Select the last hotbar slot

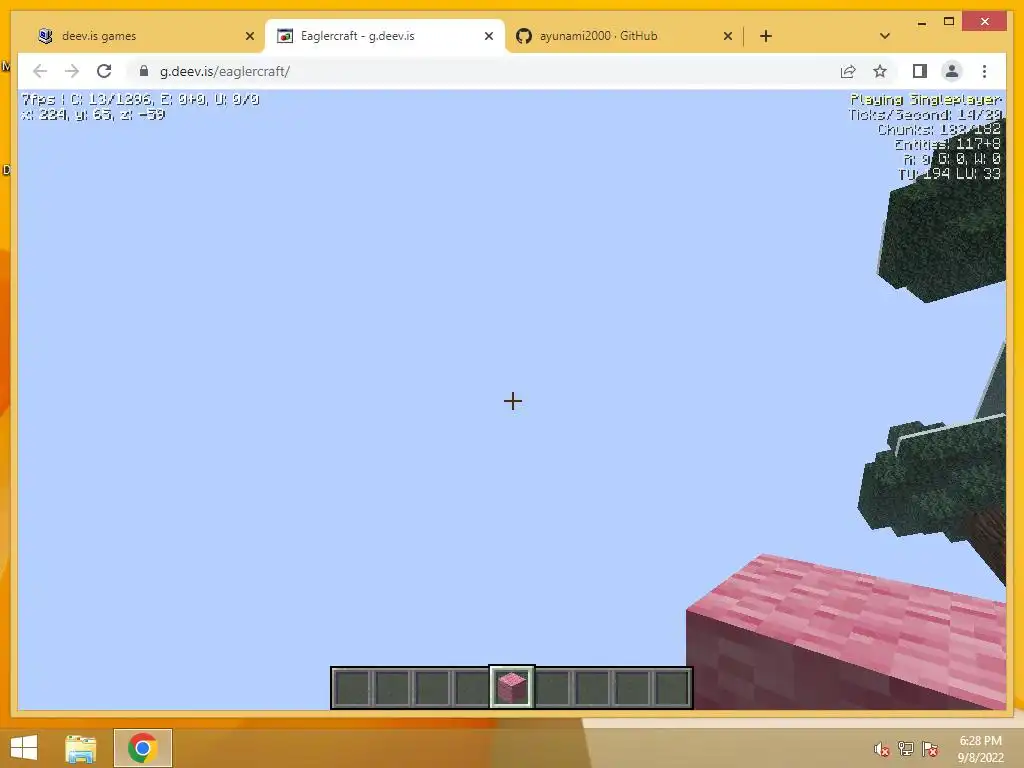672,687
